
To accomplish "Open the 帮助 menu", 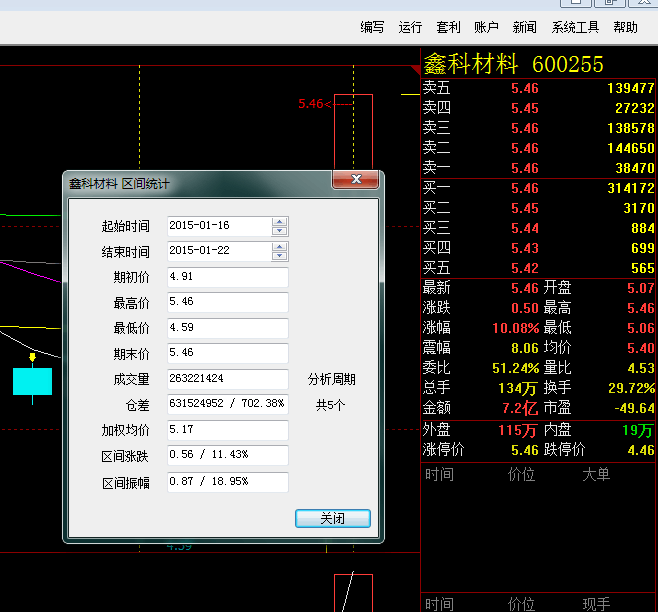I will pos(625,27).
